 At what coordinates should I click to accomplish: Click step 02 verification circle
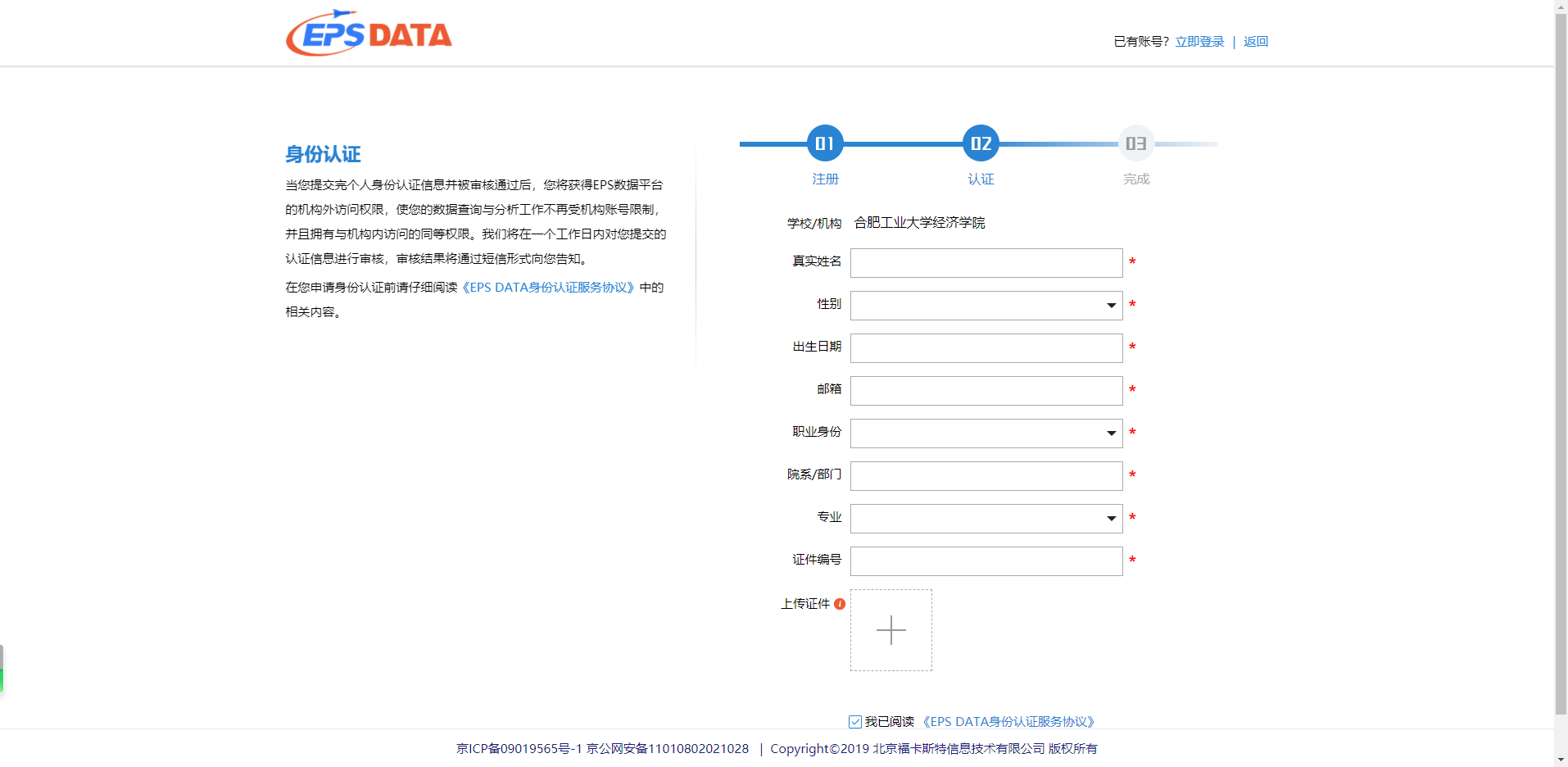tap(980, 143)
